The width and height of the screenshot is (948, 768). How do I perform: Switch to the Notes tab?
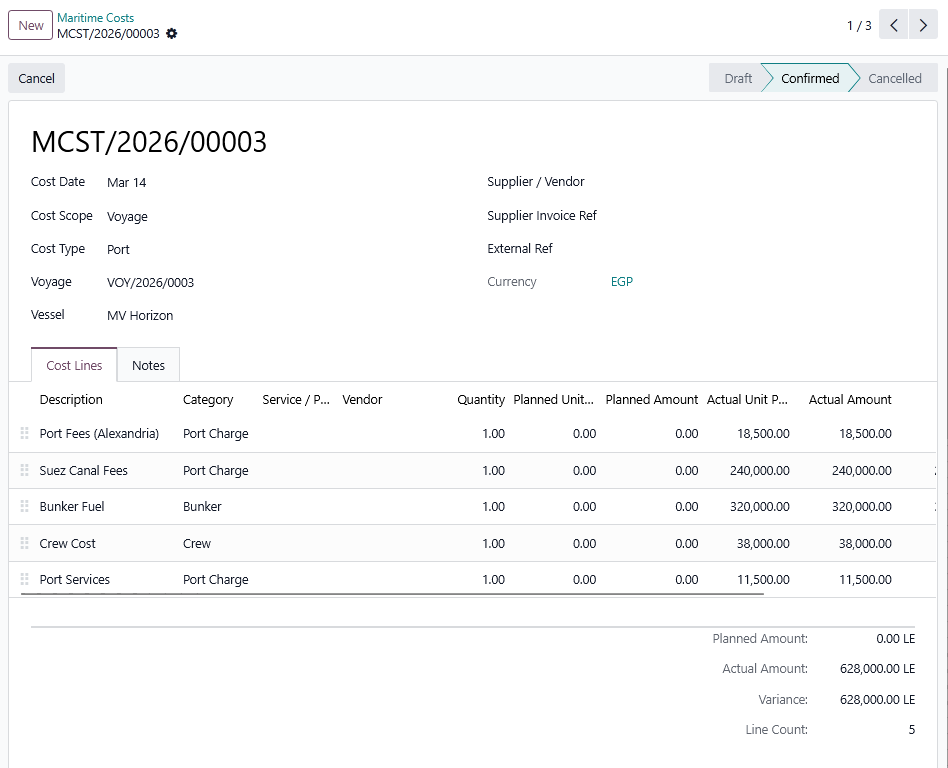point(148,364)
